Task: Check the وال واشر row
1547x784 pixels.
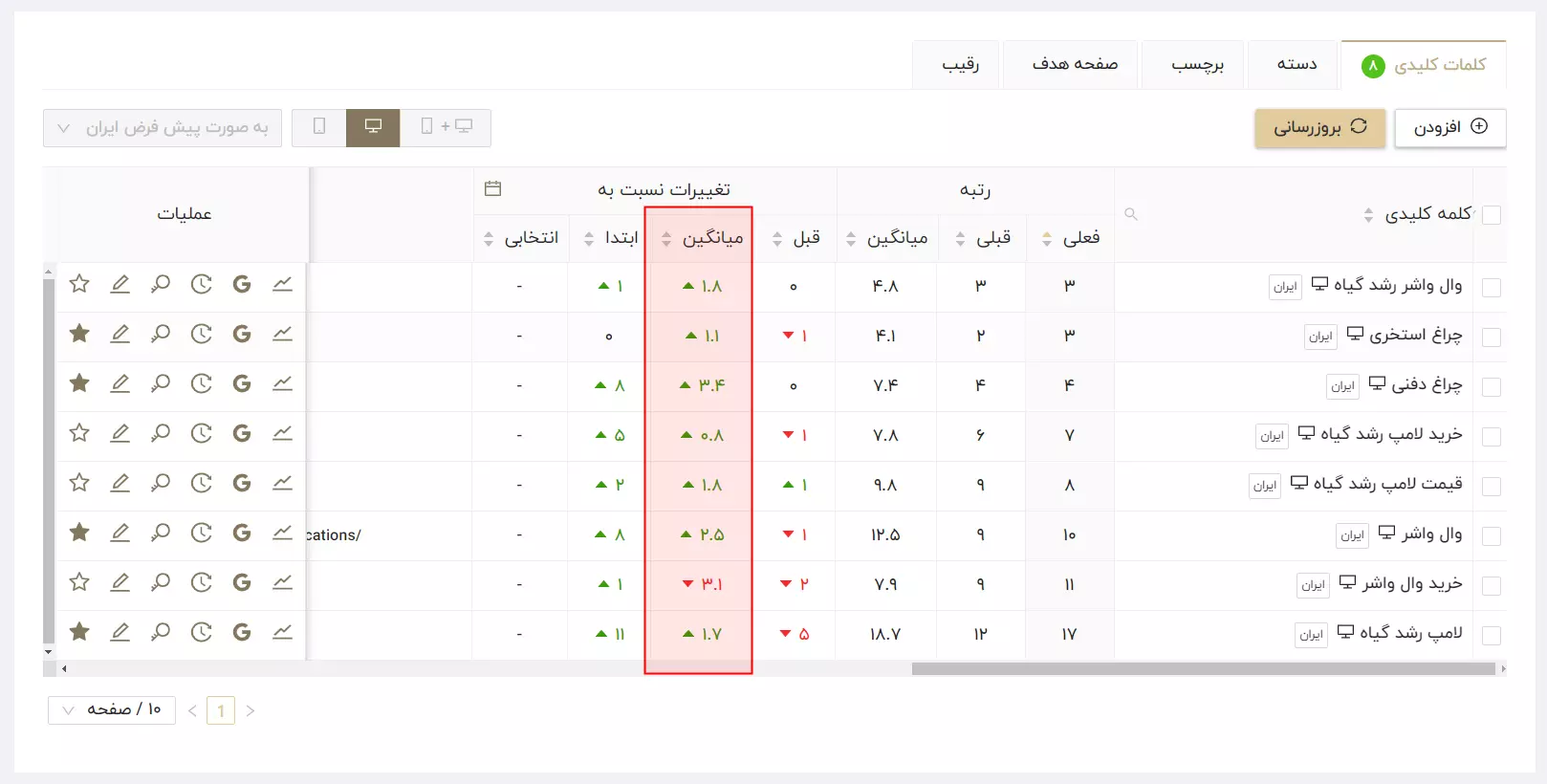Action: pos(1491,535)
